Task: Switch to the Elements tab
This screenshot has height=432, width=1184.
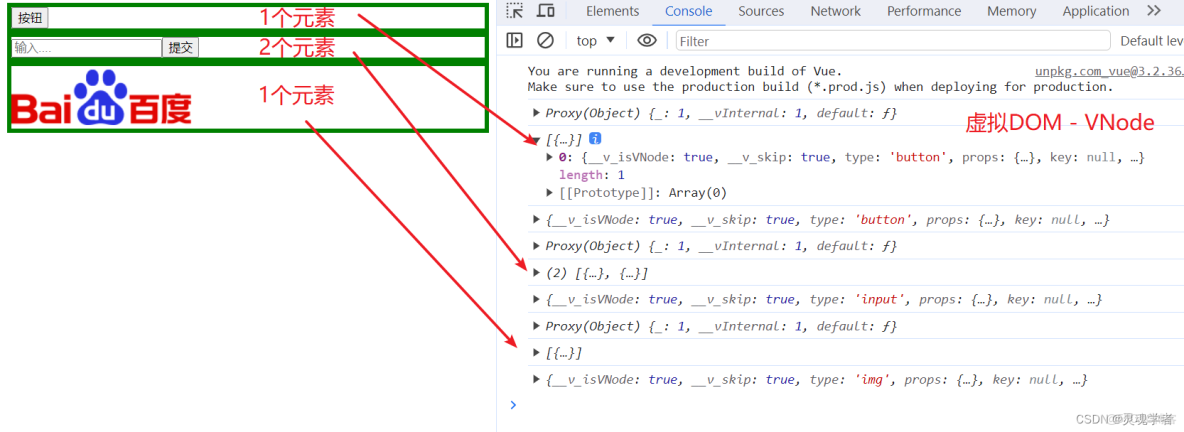Action: coord(612,11)
